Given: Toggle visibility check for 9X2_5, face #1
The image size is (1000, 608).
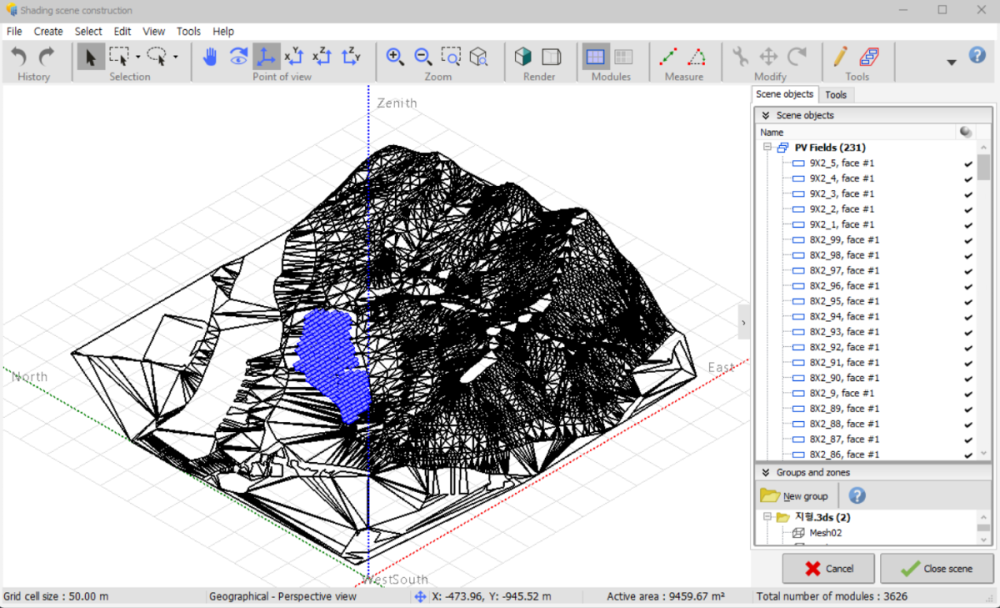Looking at the screenshot, I should pos(967,163).
